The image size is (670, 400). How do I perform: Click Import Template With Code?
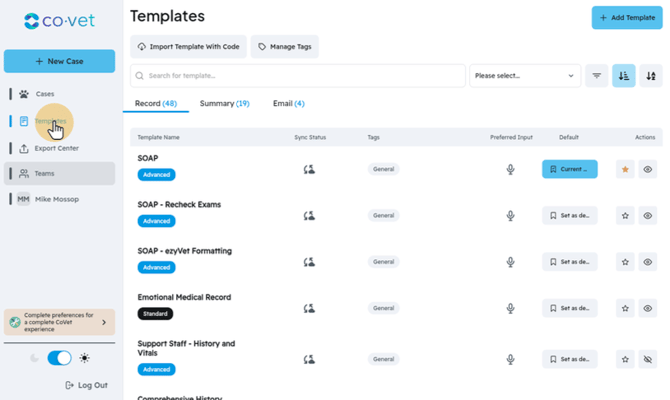[188, 47]
